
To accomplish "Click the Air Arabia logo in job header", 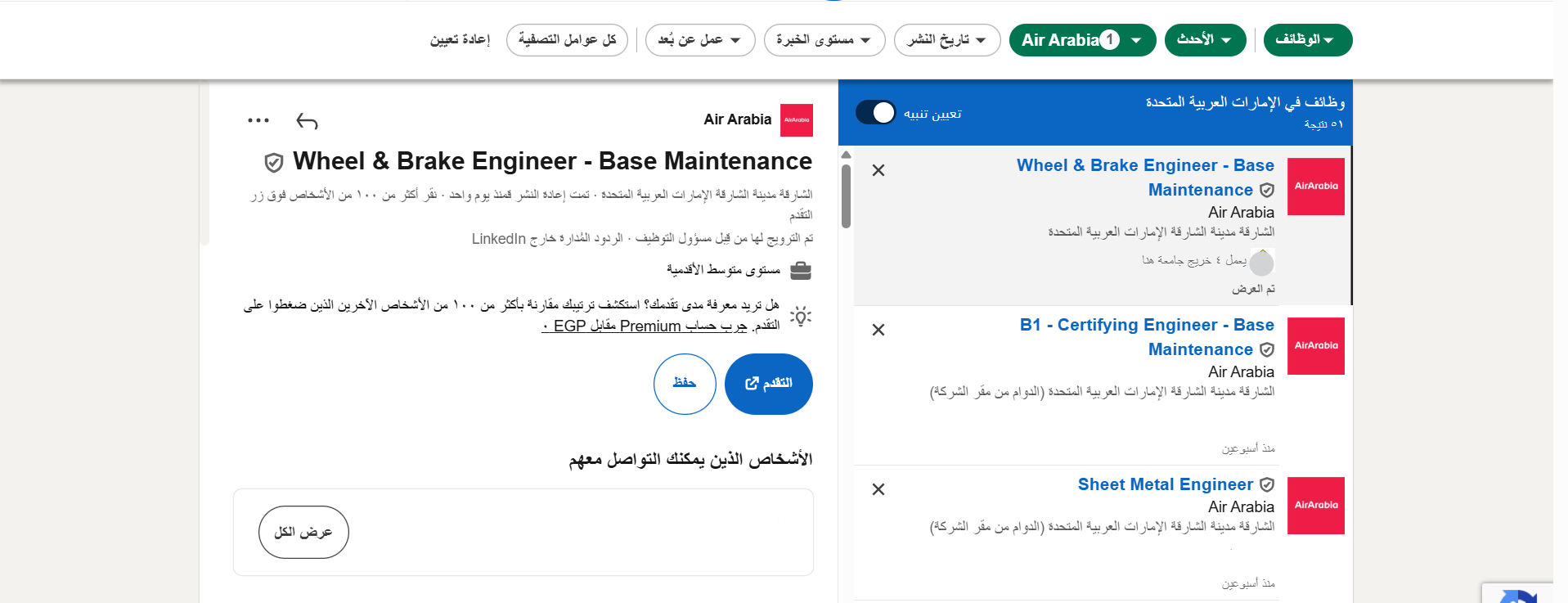I will pyautogui.click(x=796, y=120).
